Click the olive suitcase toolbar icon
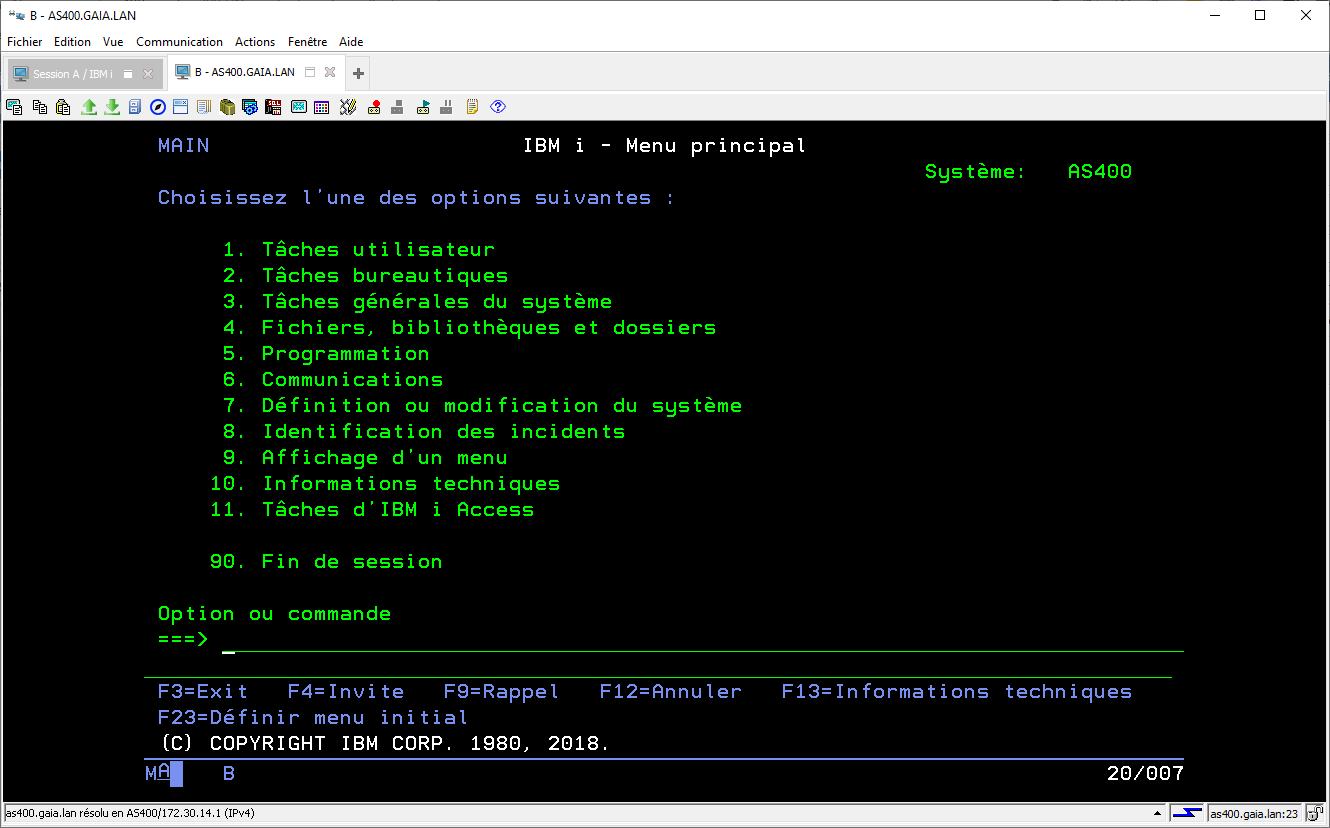 pos(227,107)
